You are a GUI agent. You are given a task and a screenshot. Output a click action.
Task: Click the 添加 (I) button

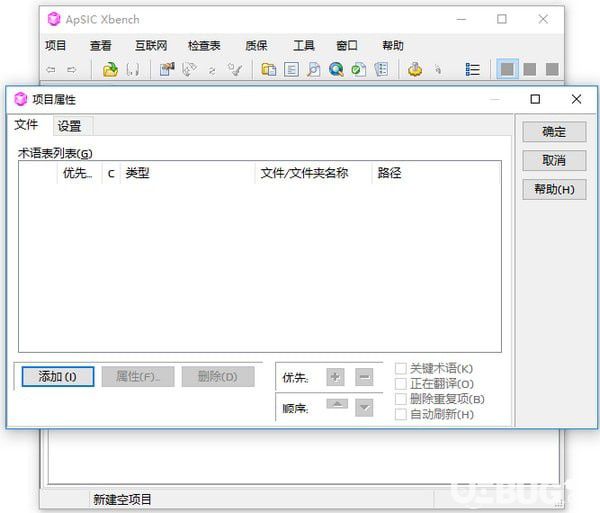(x=58, y=377)
